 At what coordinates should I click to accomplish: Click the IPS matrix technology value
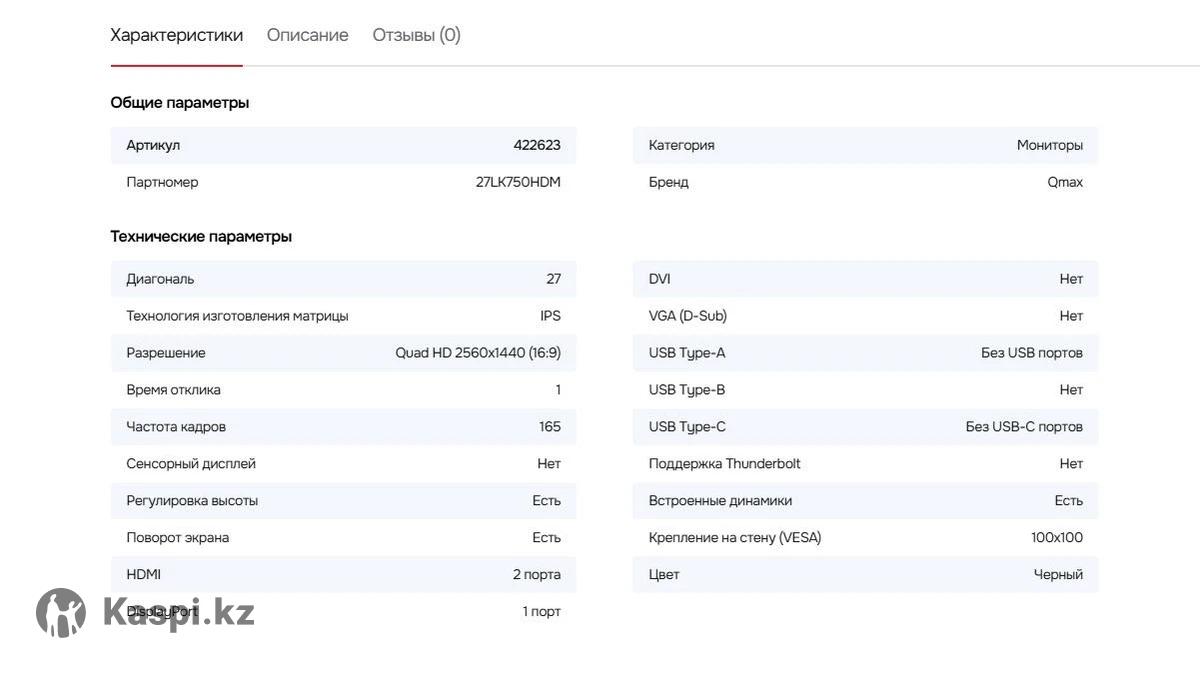tap(550, 316)
